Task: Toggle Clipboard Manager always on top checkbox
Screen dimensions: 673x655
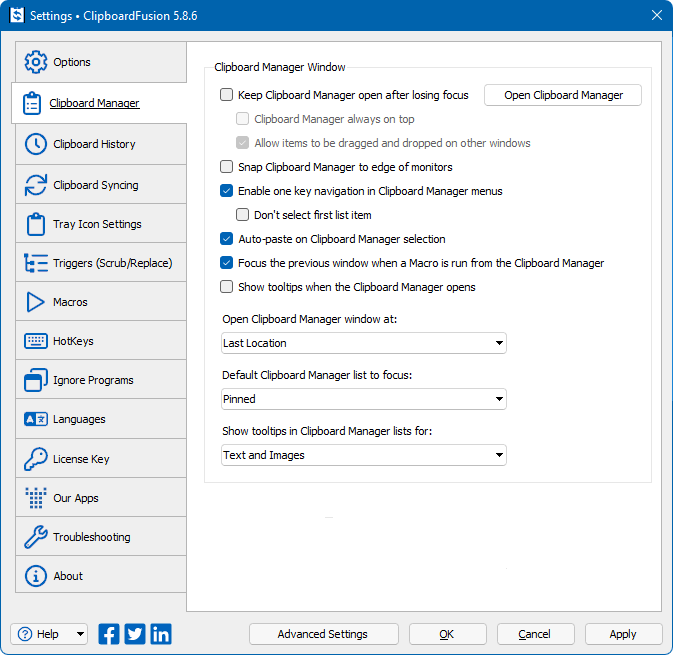Action: pos(243,118)
